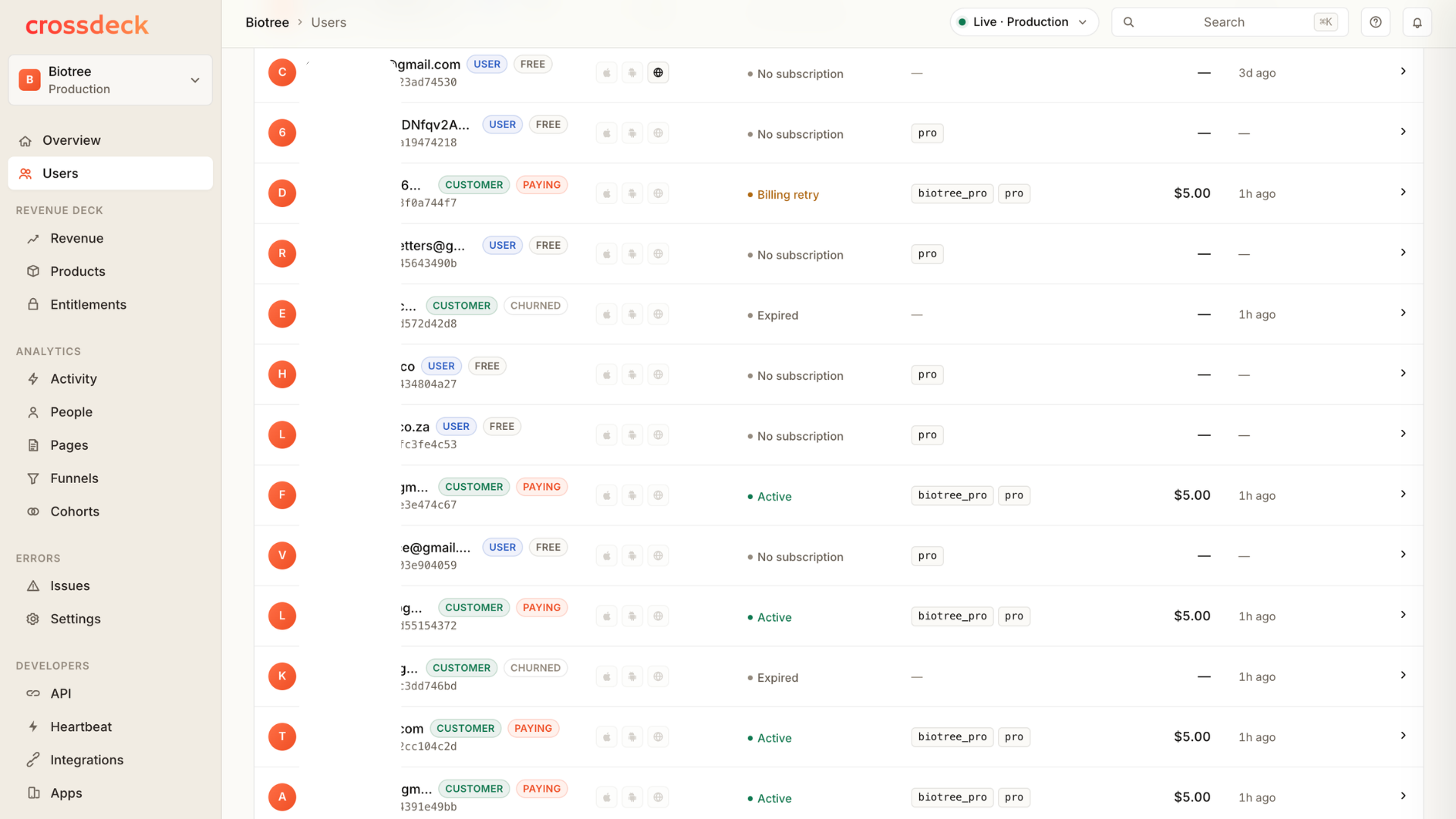This screenshot has width=1456, height=819.
Task: Click the Android icon in row 23ad74530
Action: pos(632,73)
